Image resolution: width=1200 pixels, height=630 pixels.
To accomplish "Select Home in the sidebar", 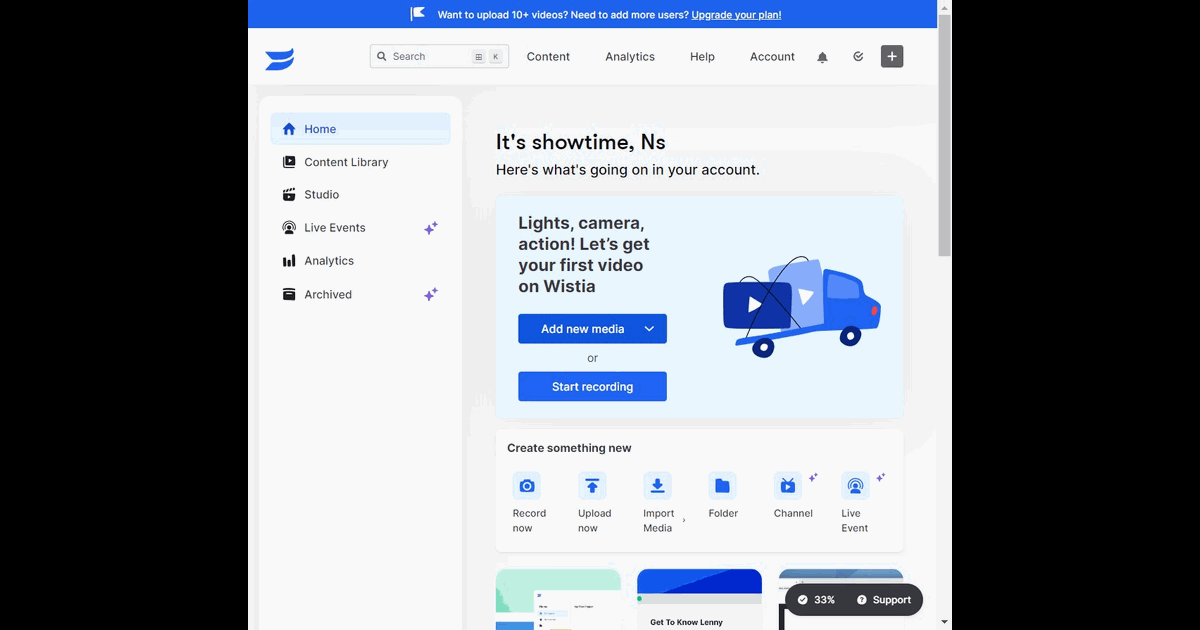I will (360, 129).
